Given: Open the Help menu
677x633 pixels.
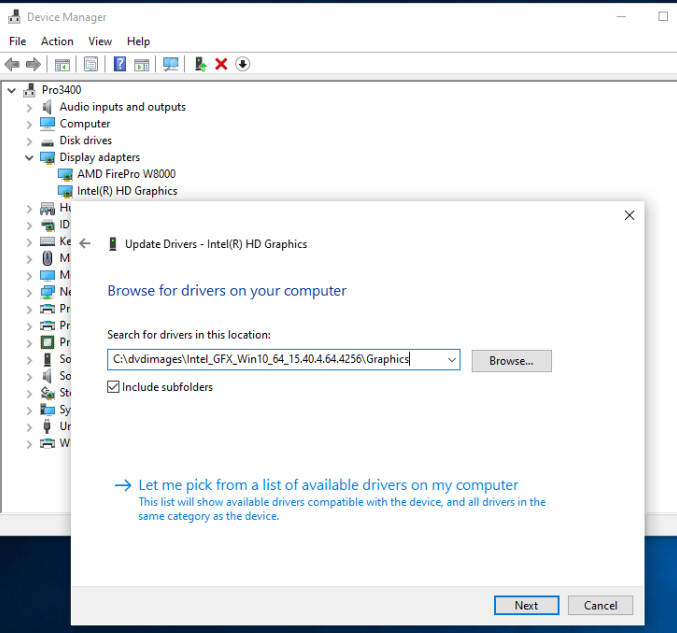Looking at the screenshot, I should tap(138, 41).
